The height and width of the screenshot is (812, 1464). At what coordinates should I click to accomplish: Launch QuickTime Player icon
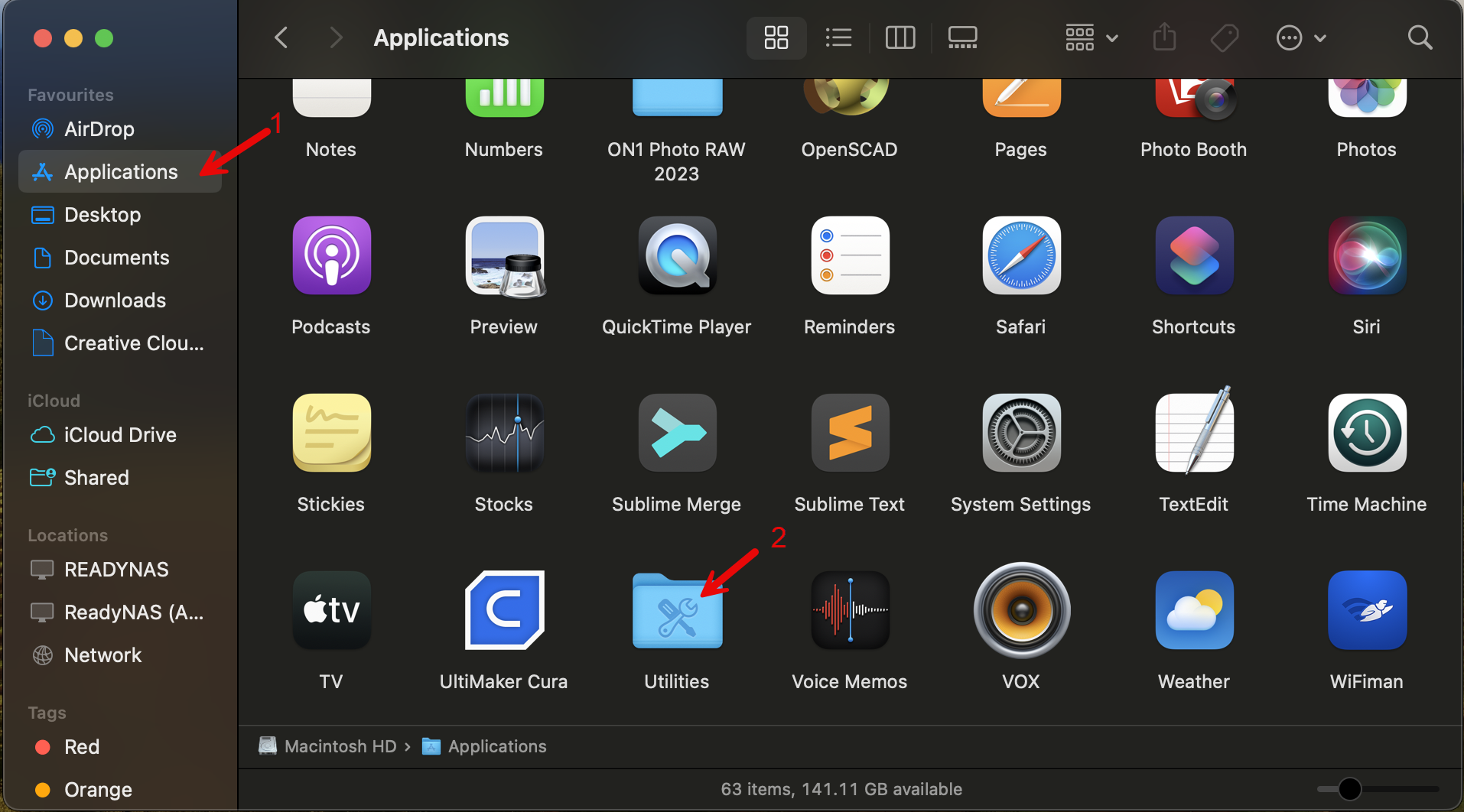click(677, 255)
